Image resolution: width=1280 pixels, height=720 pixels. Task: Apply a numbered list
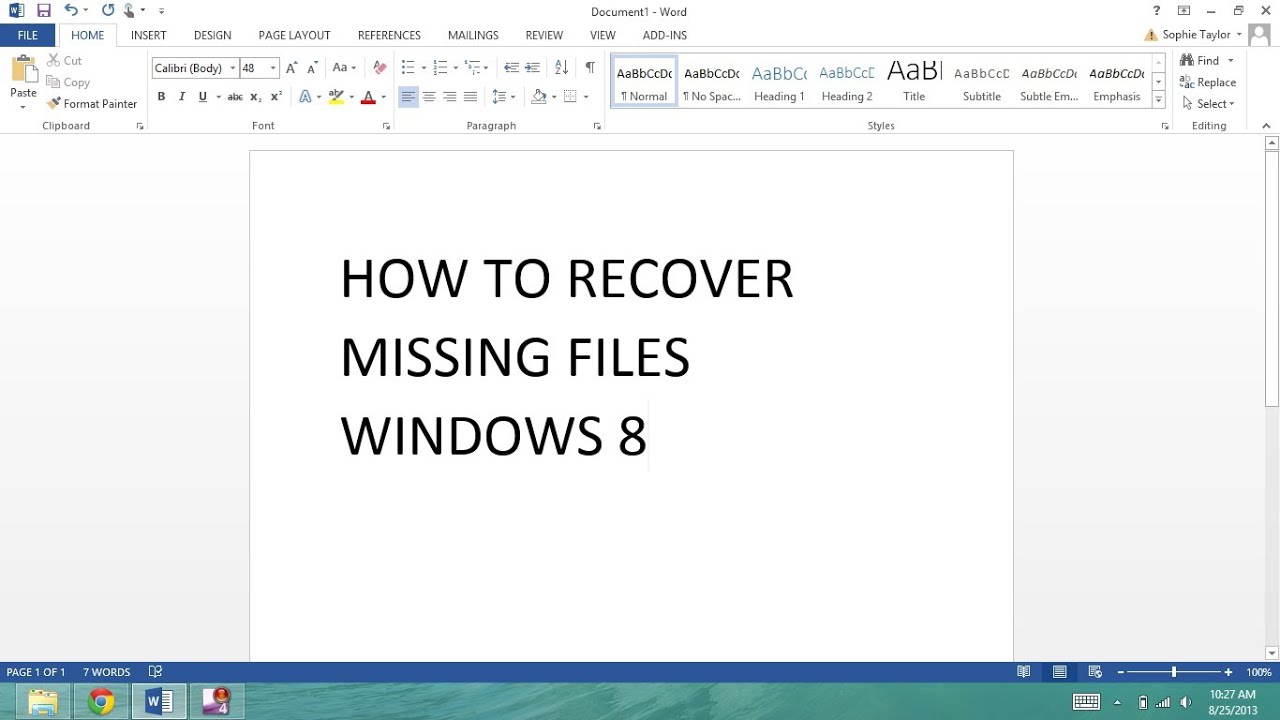(x=440, y=68)
